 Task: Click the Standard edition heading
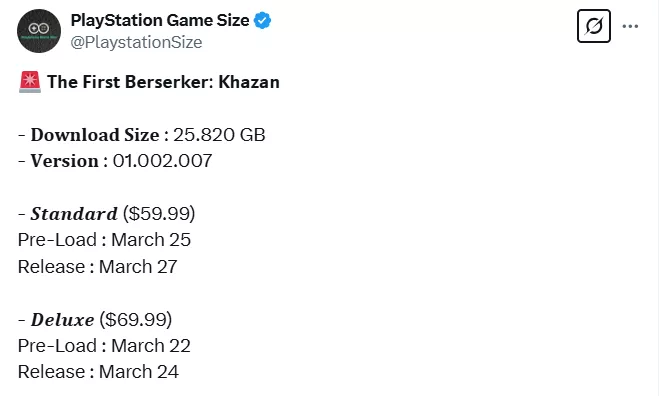(74, 214)
